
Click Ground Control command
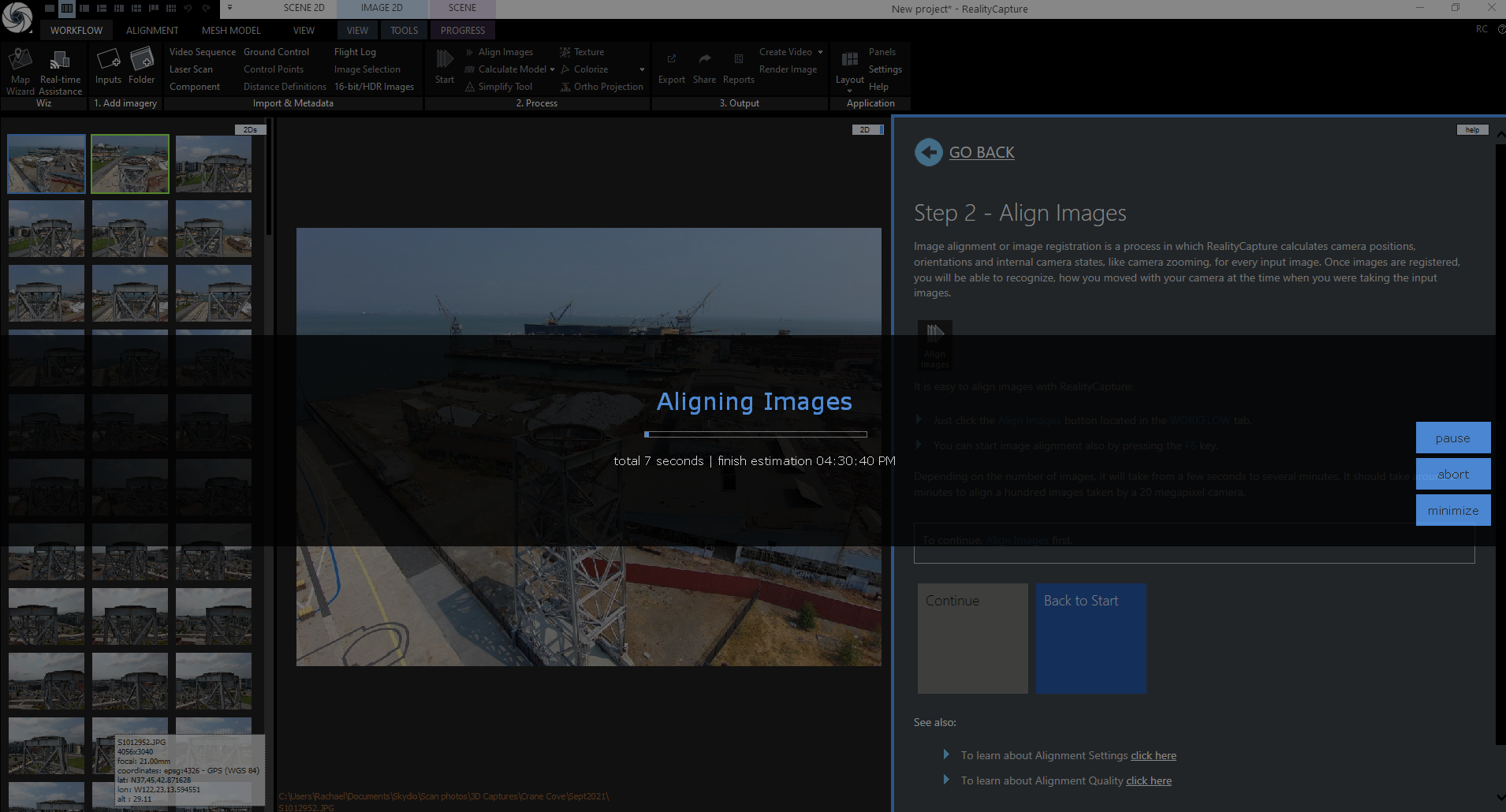click(x=276, y=52)
